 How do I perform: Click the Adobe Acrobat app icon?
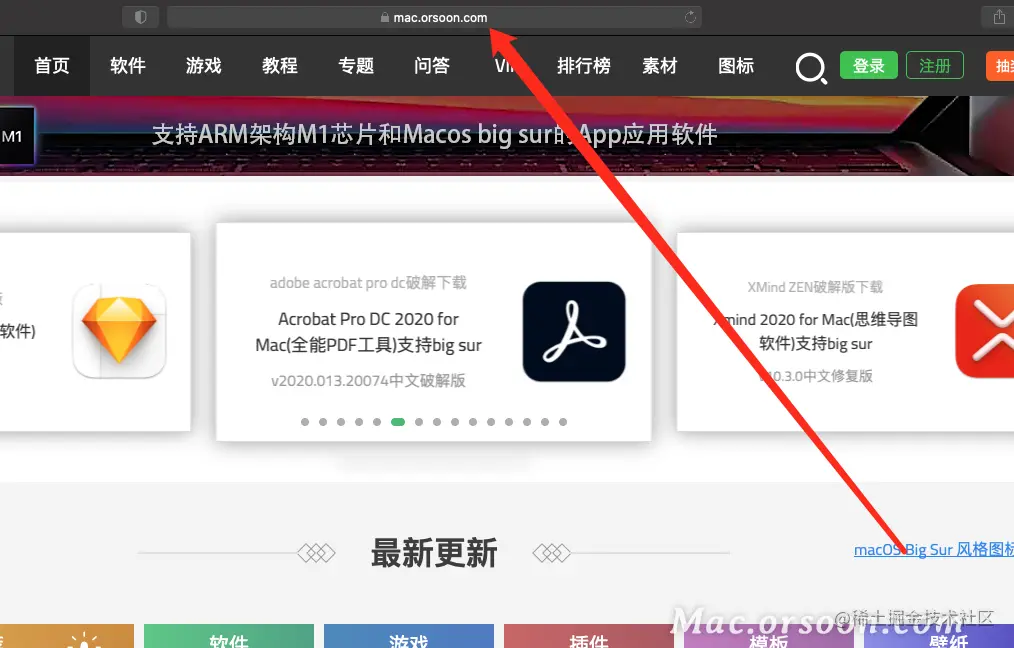coord(574,331)
